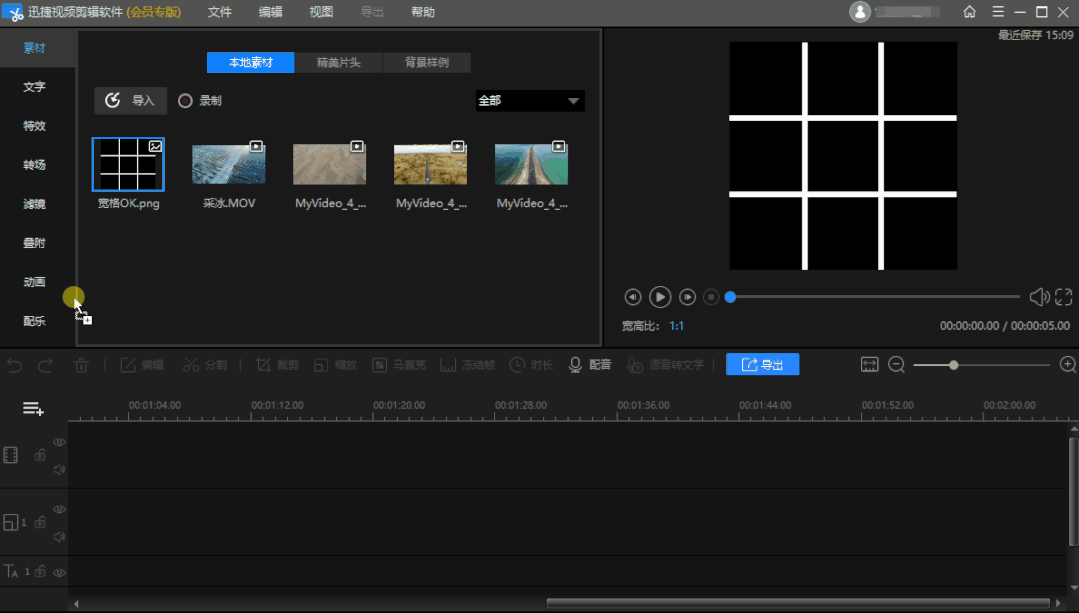Zoom out the timeline with minus magnifier
This screenshot has height=613, width=1079.
(896, 365)
